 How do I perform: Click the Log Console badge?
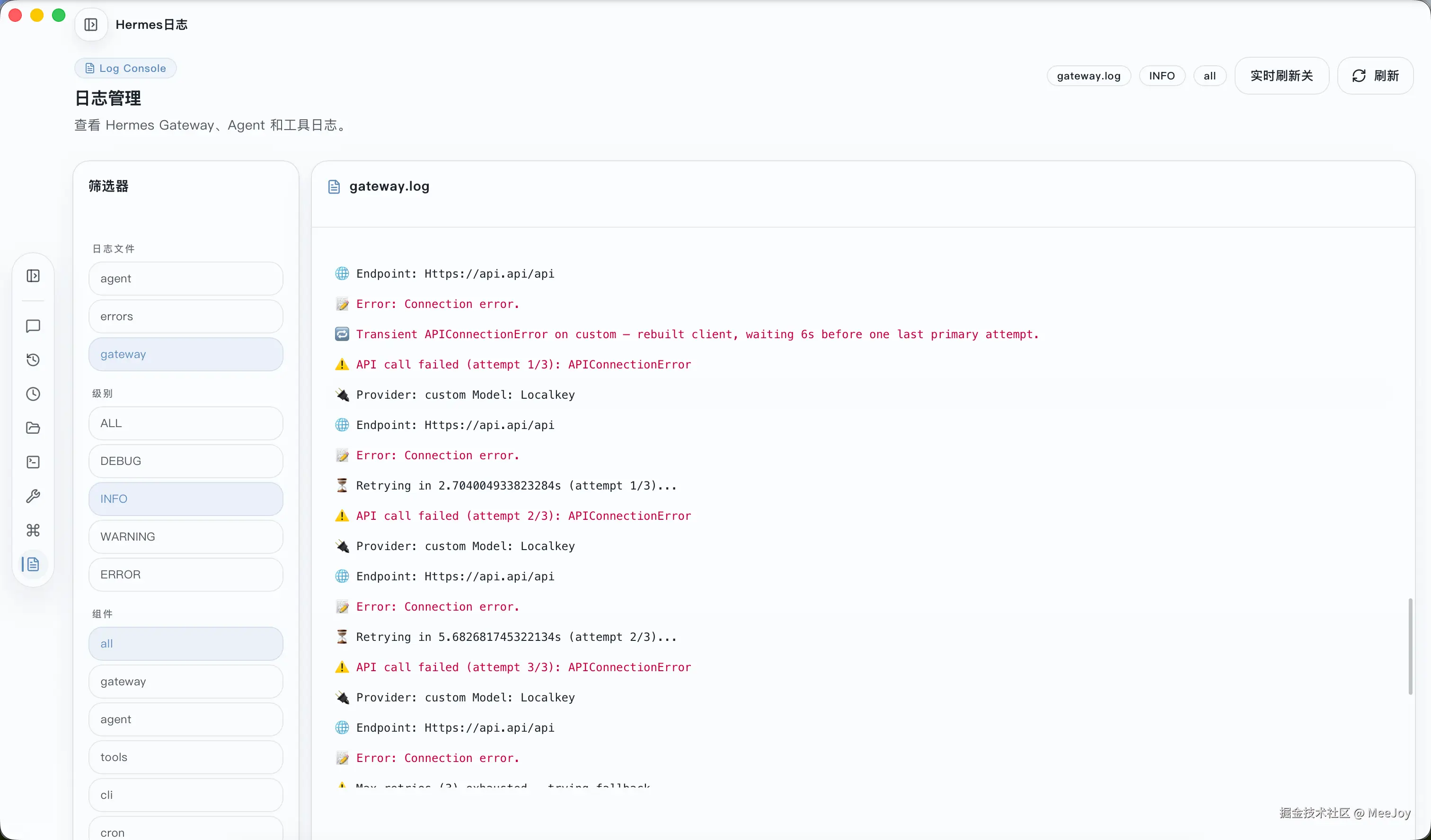click(125, 68)
